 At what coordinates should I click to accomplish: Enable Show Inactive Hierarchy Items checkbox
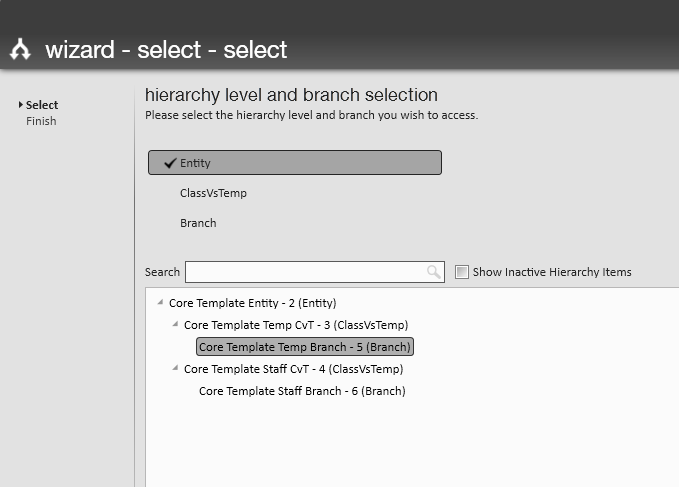(462, 272)
